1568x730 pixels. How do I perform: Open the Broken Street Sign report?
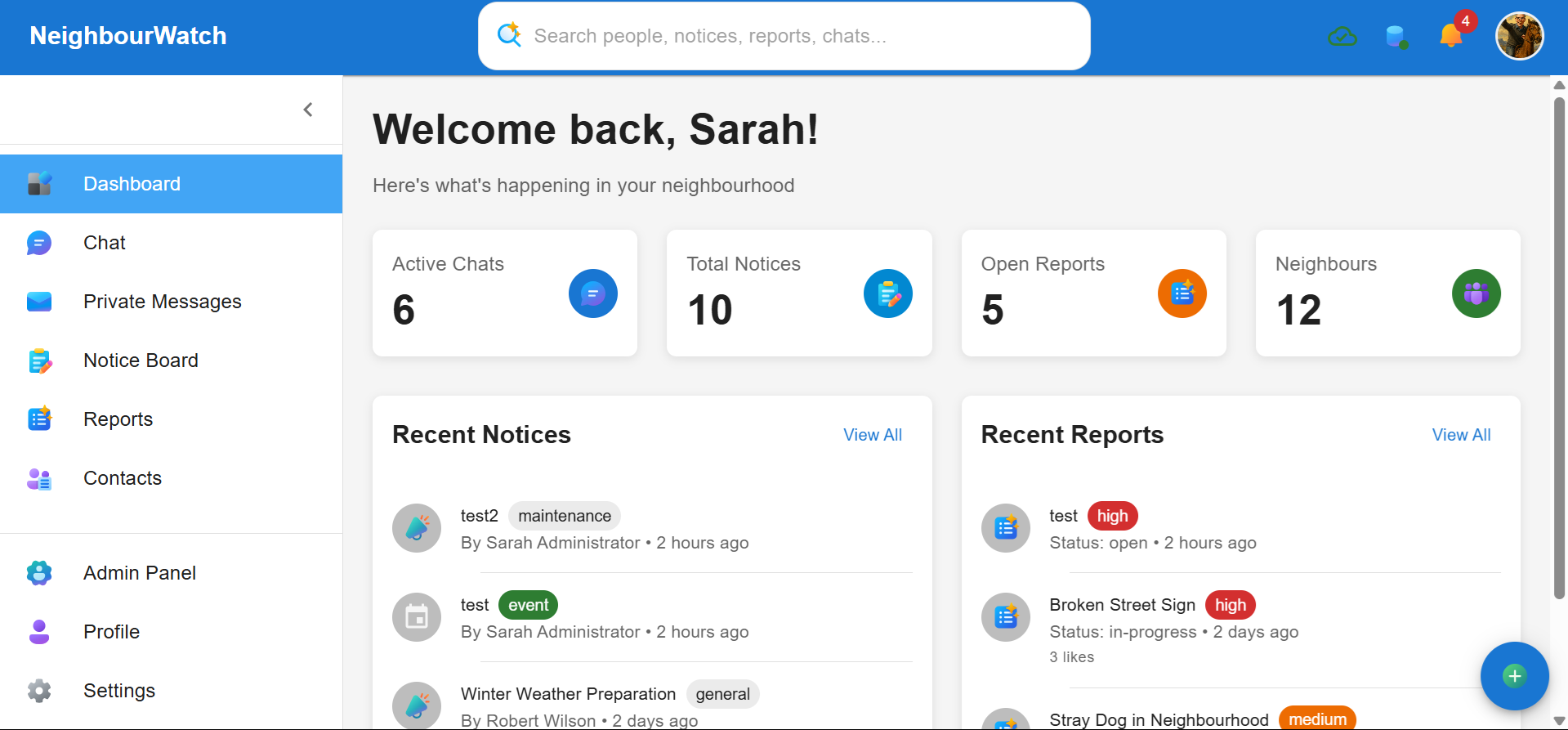[1122, 605]
